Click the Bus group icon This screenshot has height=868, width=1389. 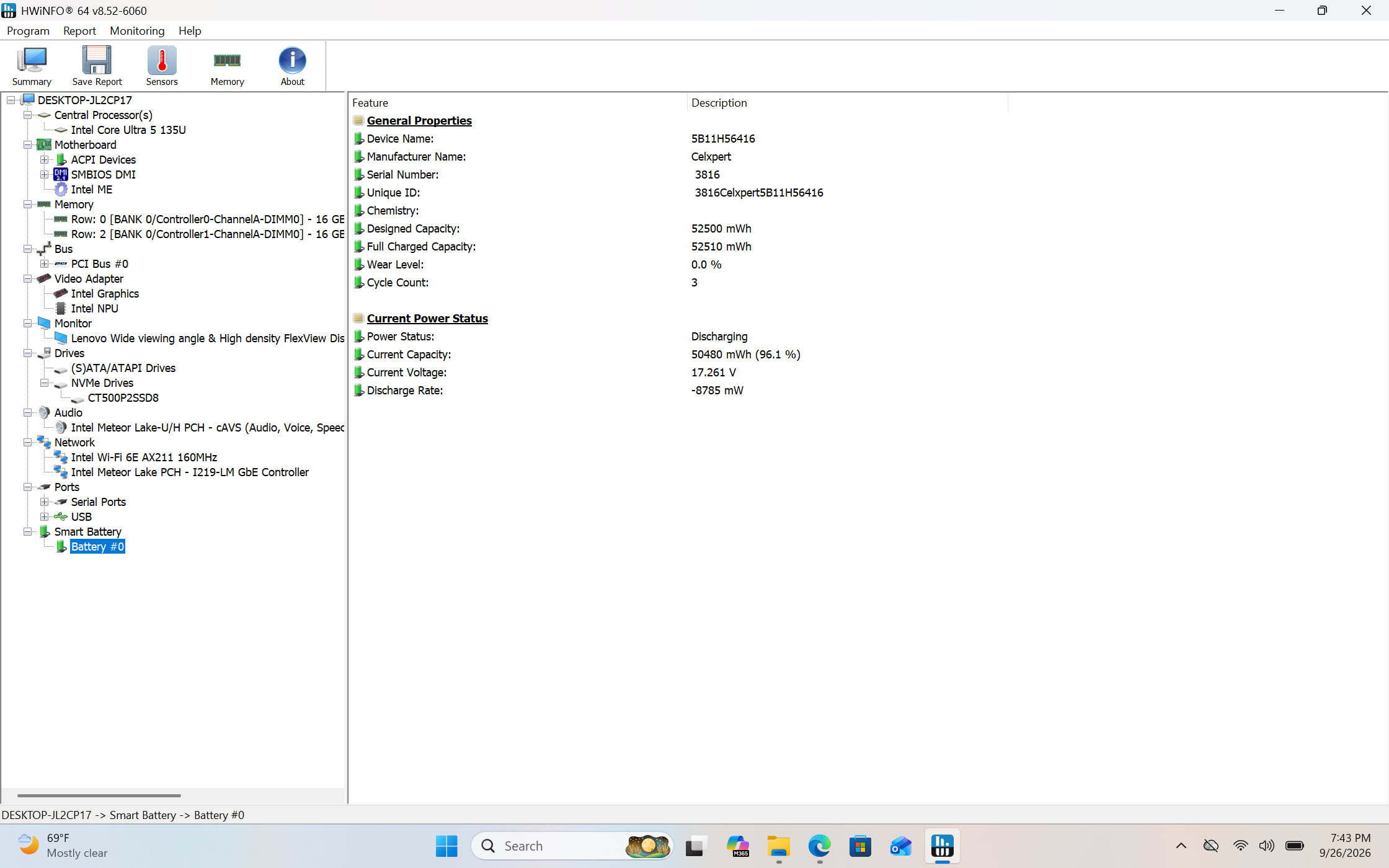[44, 249]
